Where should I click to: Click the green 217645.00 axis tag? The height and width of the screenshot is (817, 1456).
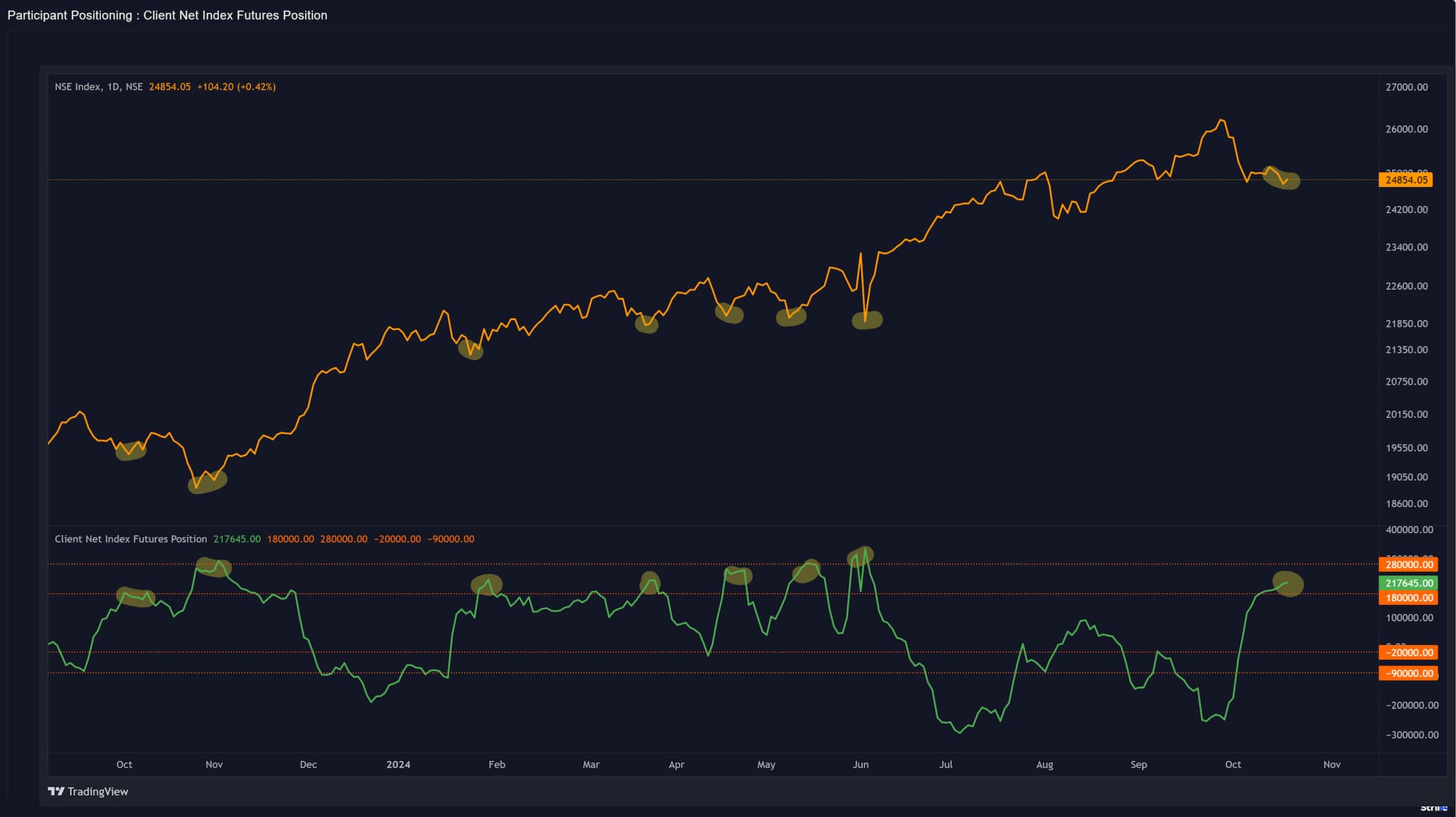coord(1408,583)
